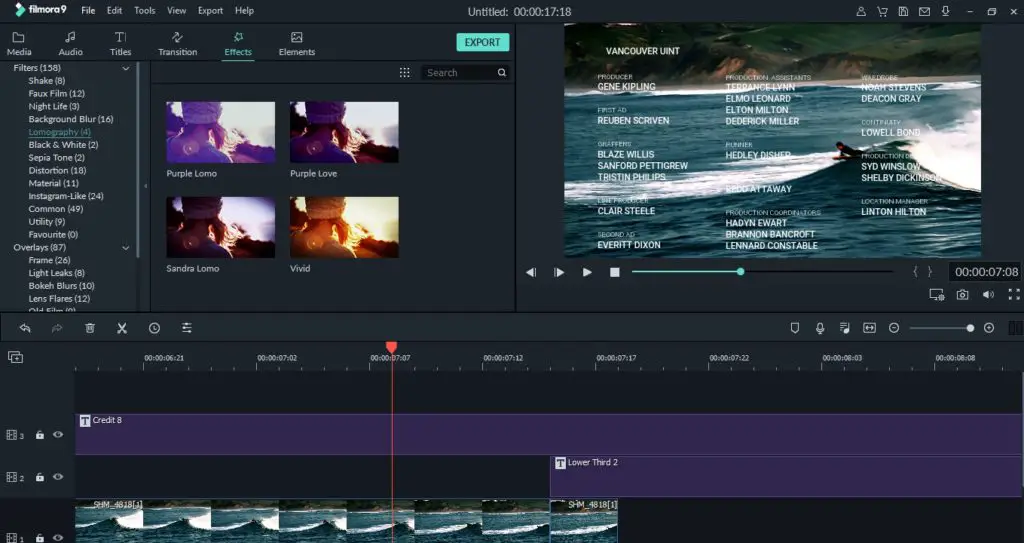Image resolution: width=1024 pixels, height=543 pixels.
Task: Select the Purple Love effect thumbnail
Action: 344,132
